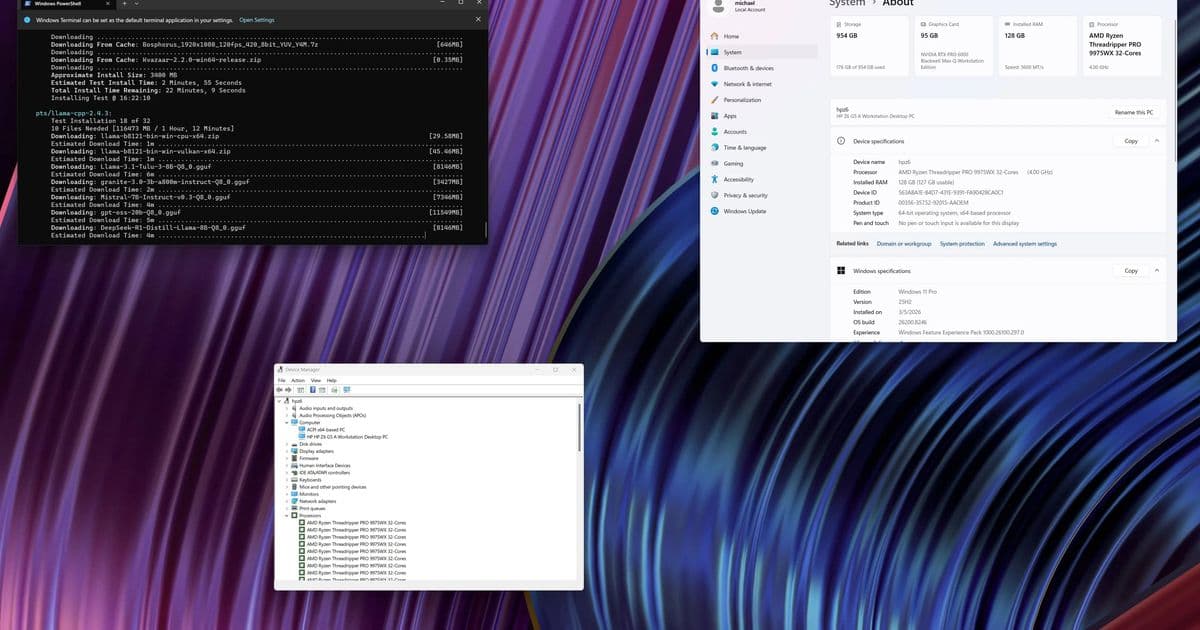
Task: Open Network & internet from the sidebar
Action: pyautogui.click(x=750, y=84)
